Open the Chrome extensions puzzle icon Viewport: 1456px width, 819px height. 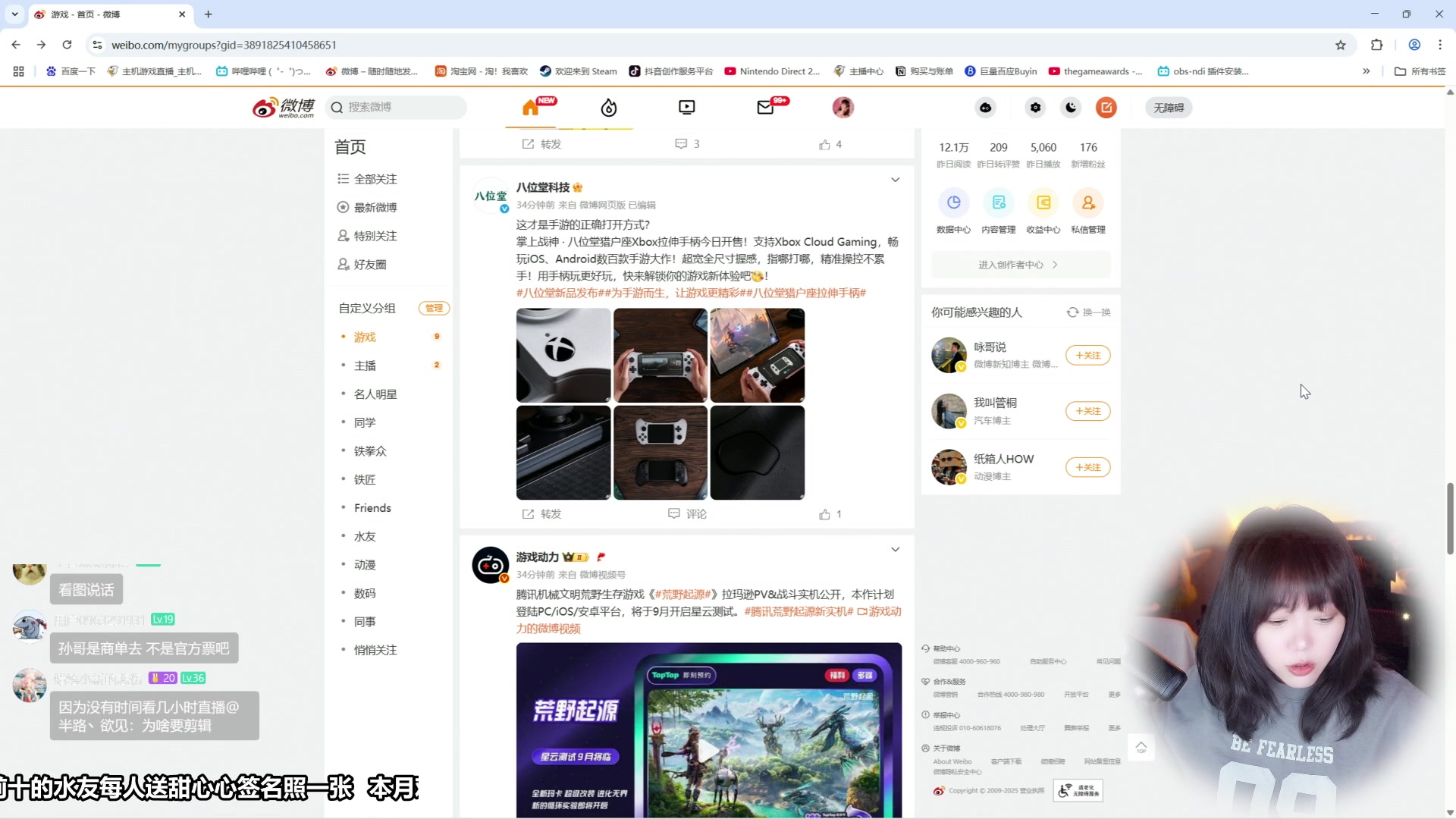(1377, 45)
